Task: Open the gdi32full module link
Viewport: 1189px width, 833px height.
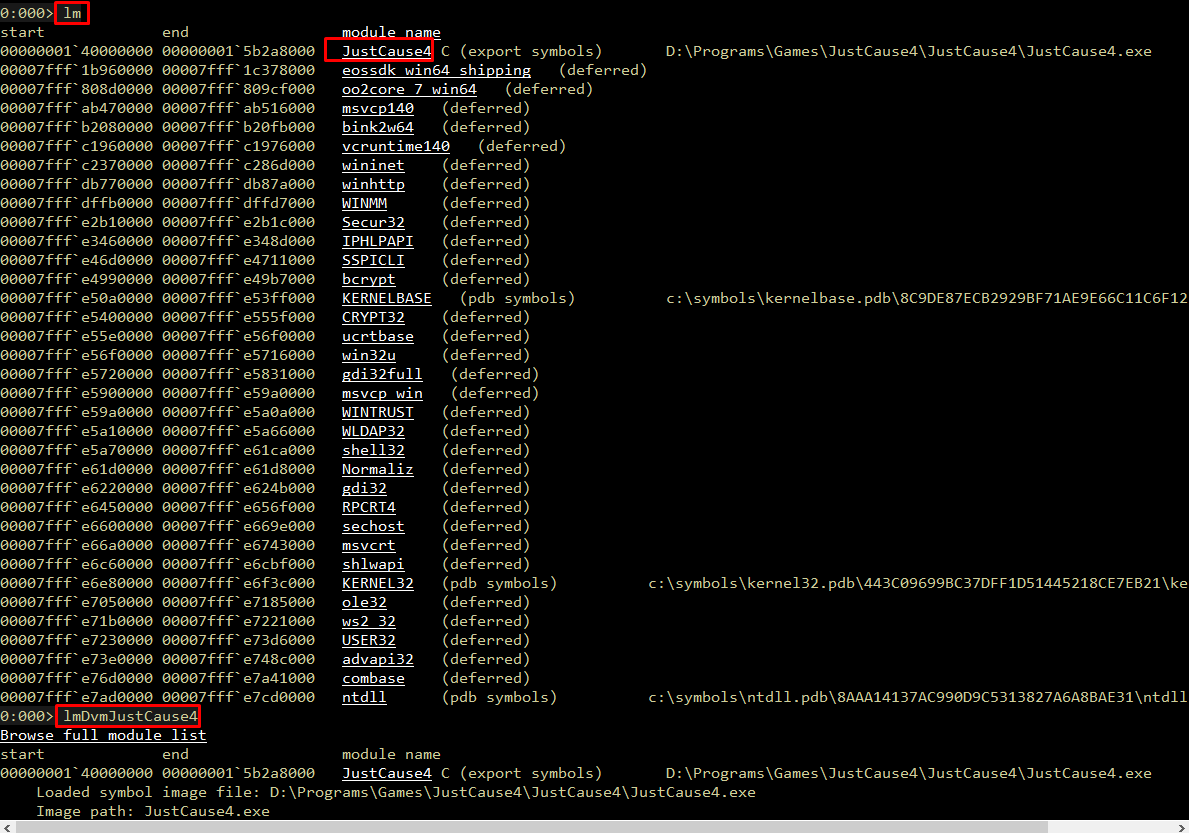Action: pyautogui.click(x=382, y=374)
